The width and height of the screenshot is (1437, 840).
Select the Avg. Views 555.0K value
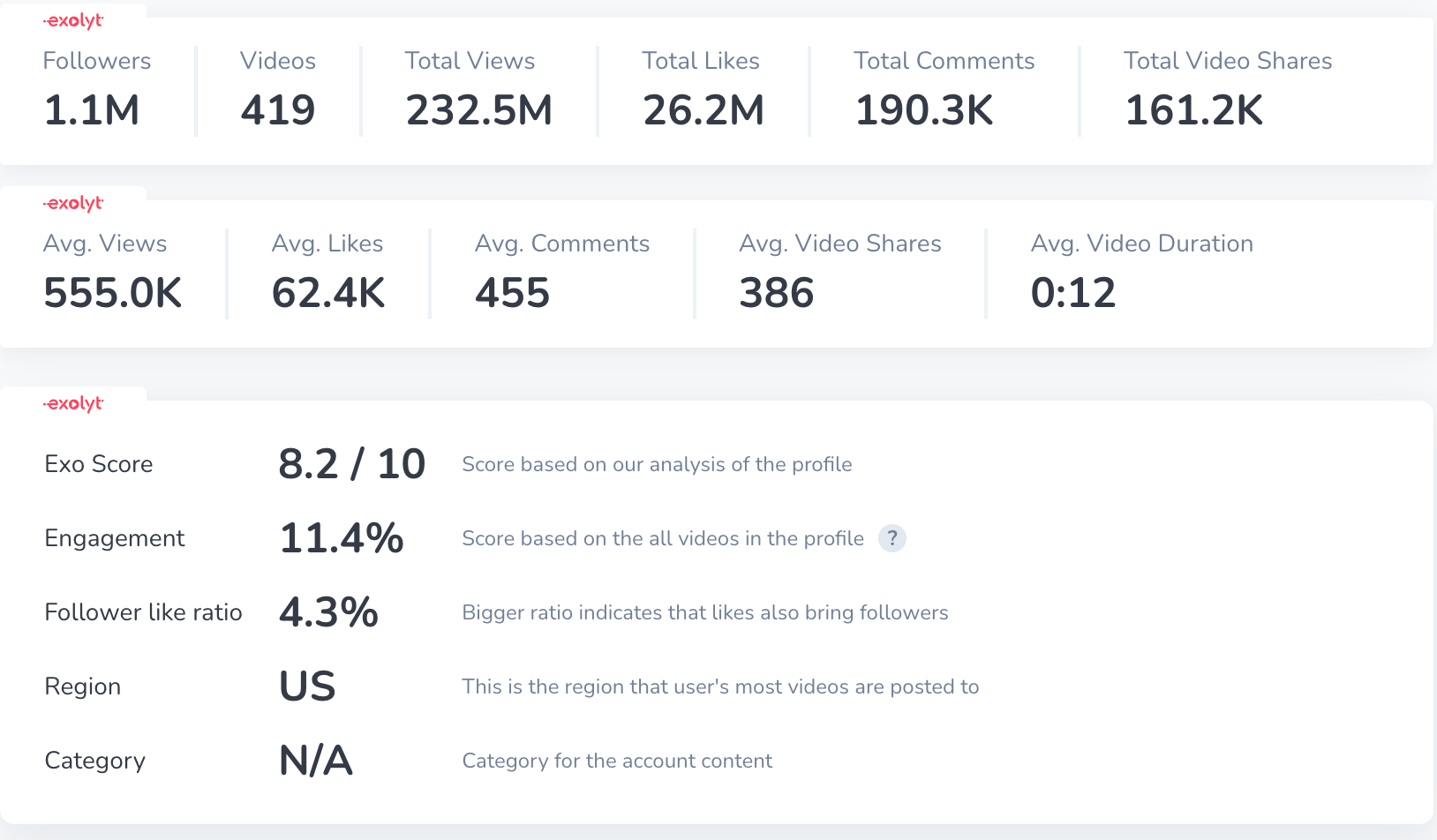point(113,293)
